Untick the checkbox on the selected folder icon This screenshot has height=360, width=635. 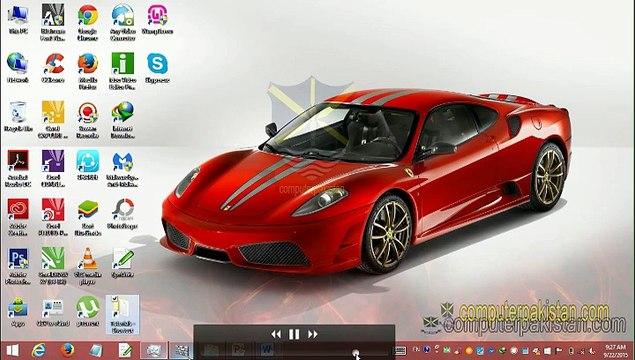tap(115, 299)
